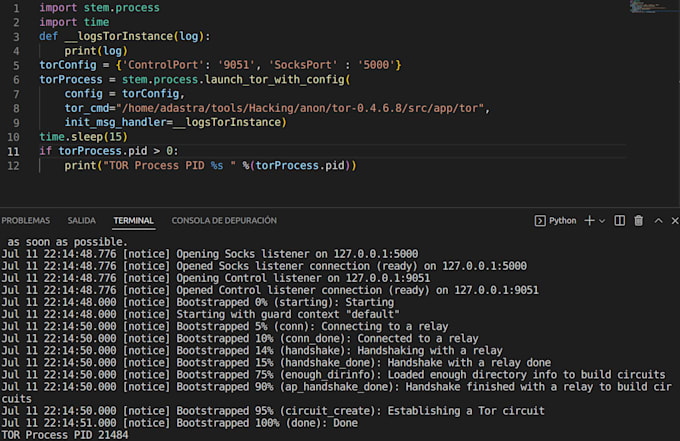Maximize panel size using the chevron-up icon
Image resolution: width=680 pixels, height=441 pixels.
coord(658,221)
